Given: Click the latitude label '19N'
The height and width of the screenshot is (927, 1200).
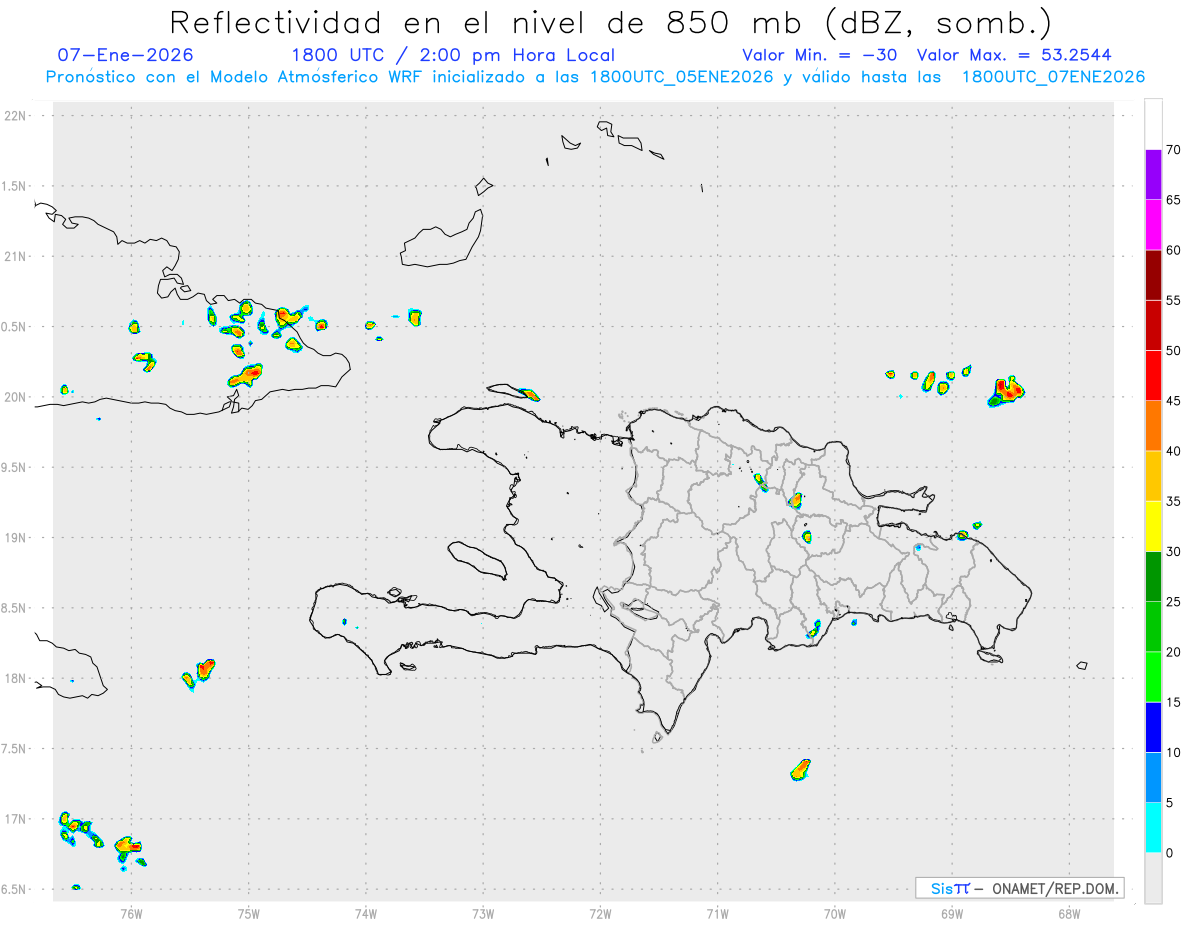Looking at the screenshot, I should (x=16, y=538).
